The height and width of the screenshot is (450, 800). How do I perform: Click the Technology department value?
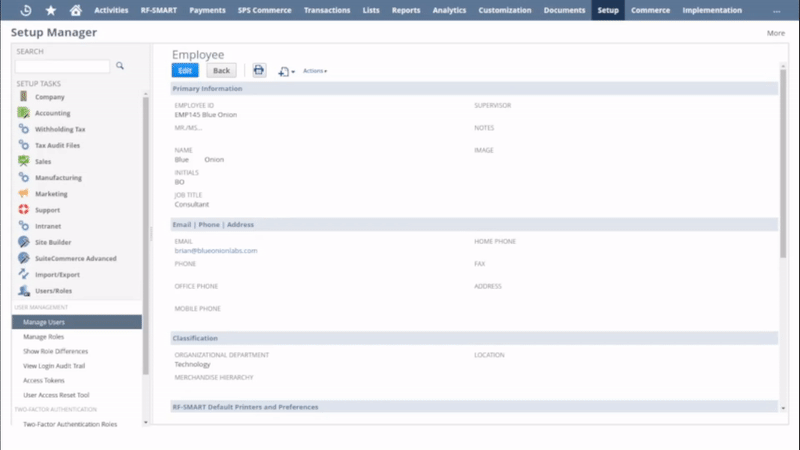click(x=192, y=364)
